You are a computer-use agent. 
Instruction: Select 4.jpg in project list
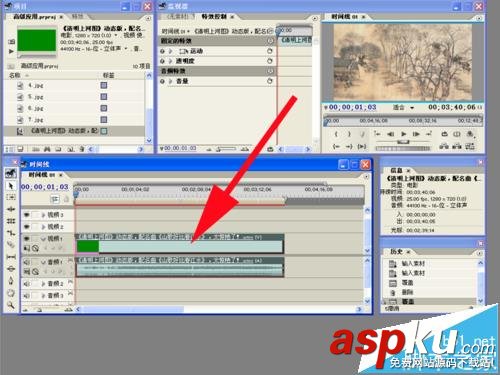pos(36,86)
